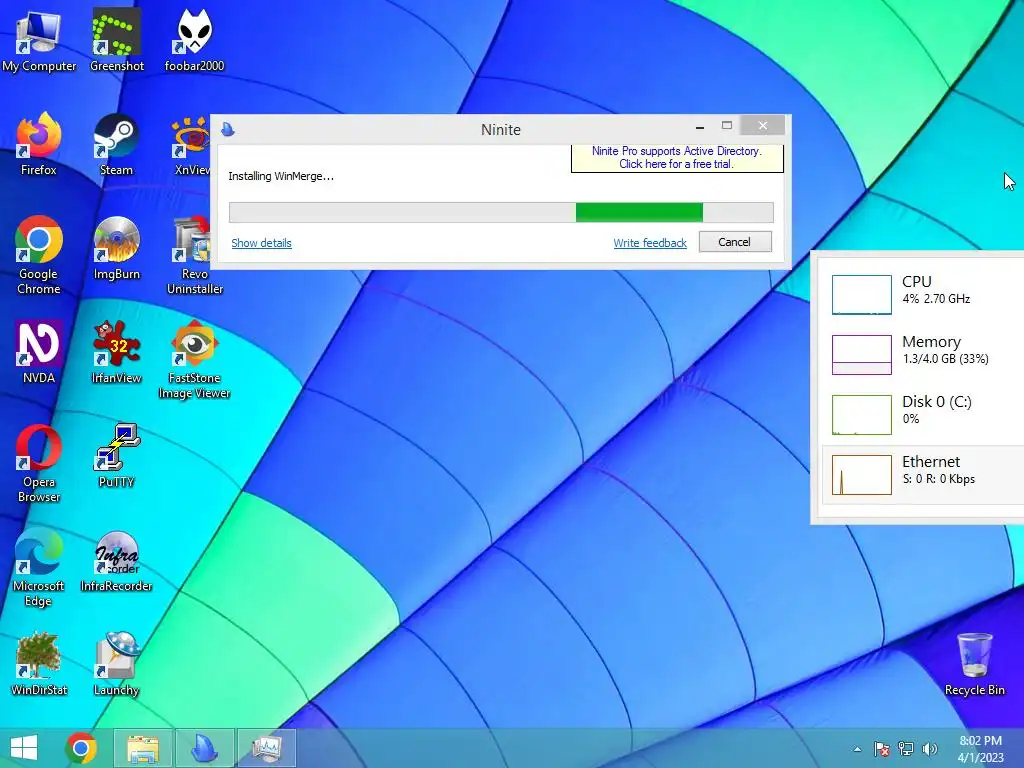Open ImgBurn desktop icon
This screenshot has height=768, width=1024.
[116, 248]
